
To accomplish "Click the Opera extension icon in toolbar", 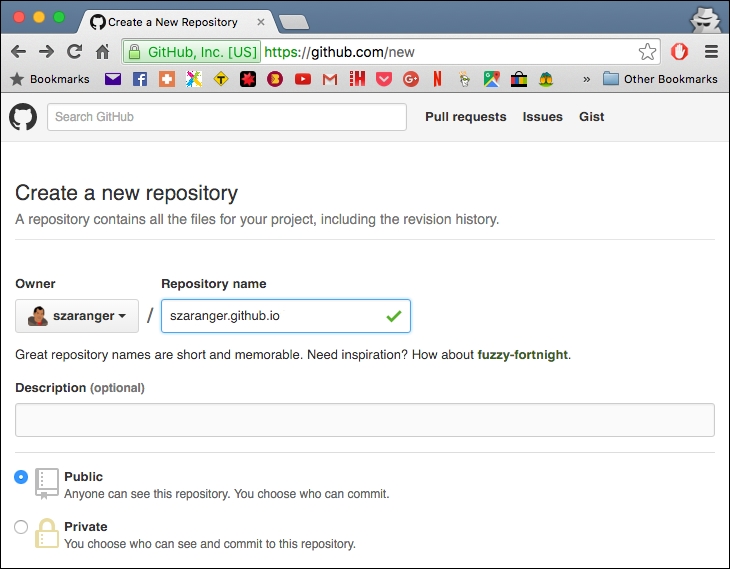I will (x=679, y=52).
